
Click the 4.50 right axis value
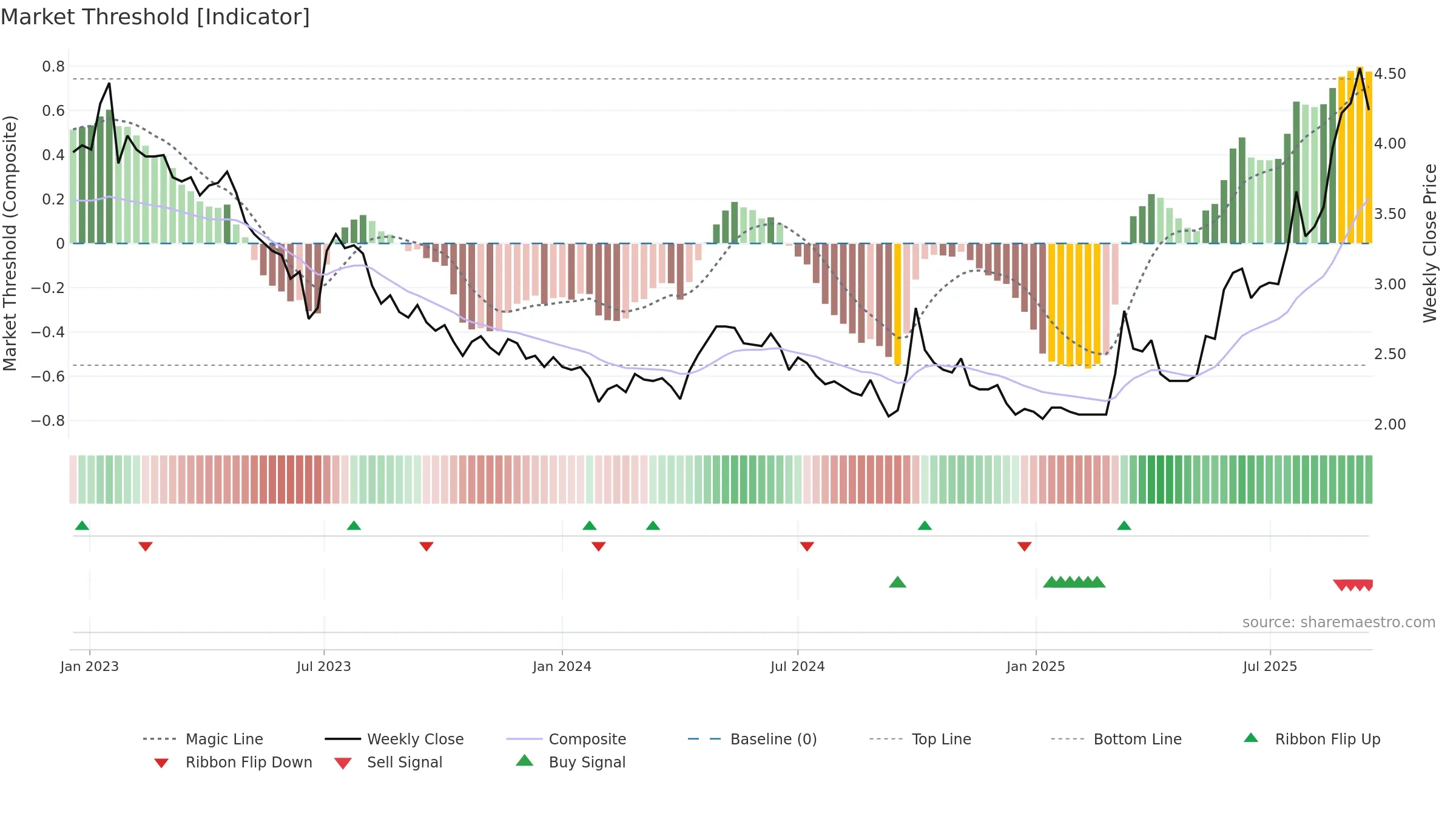click(x=1390, y=73)
